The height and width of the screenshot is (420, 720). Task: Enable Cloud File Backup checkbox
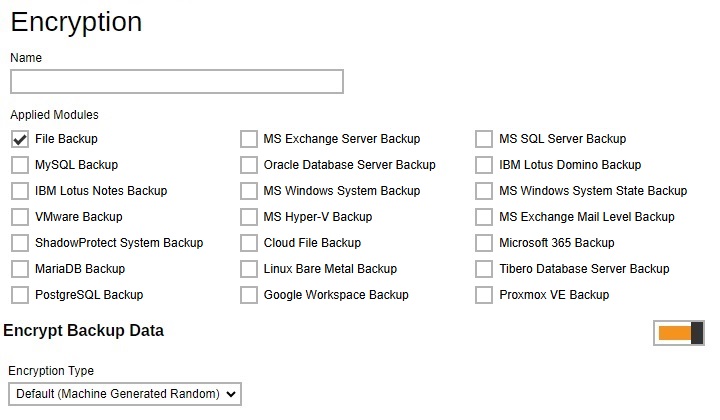(x=249, y=243)
